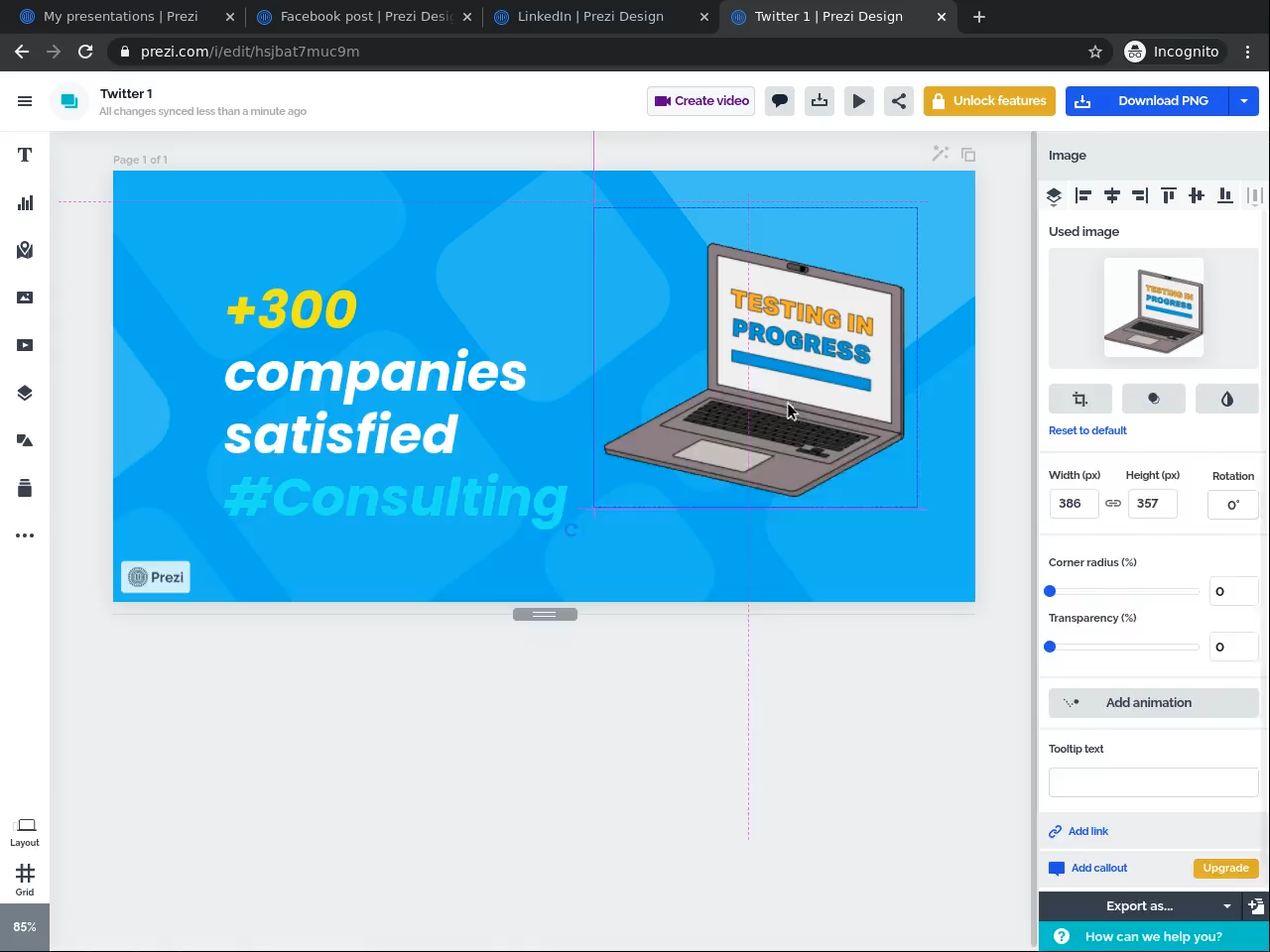
Task: Focus the Tooltip text input field
Action: [x=1154, y=782]
